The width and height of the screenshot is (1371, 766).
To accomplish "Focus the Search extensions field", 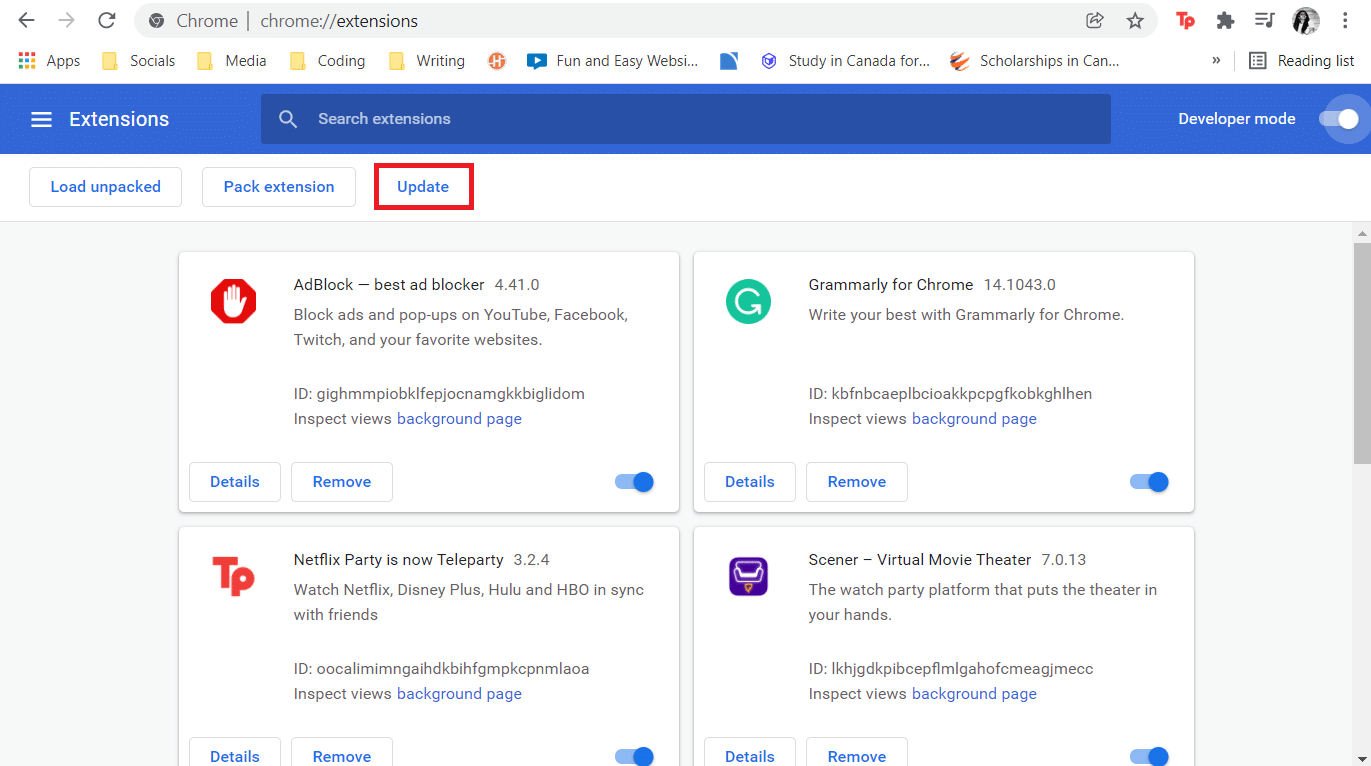I will [686, 119].
